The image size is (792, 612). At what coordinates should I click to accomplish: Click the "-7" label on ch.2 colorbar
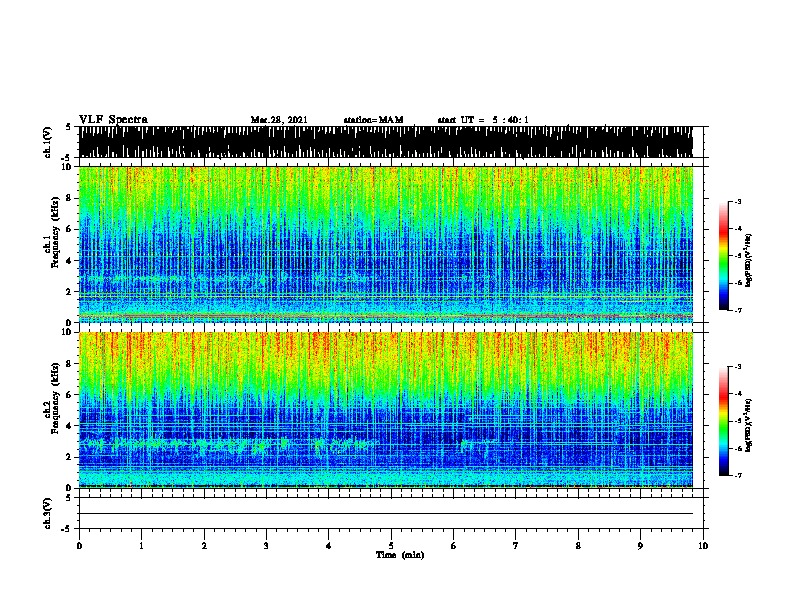pyautogui.click(x=737, y=476)
